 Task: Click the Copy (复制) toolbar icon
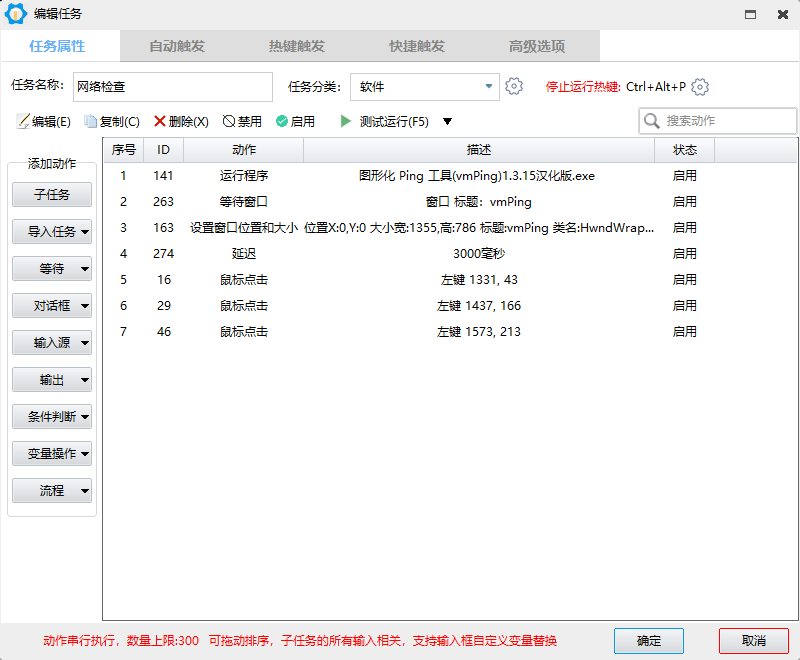91,121
